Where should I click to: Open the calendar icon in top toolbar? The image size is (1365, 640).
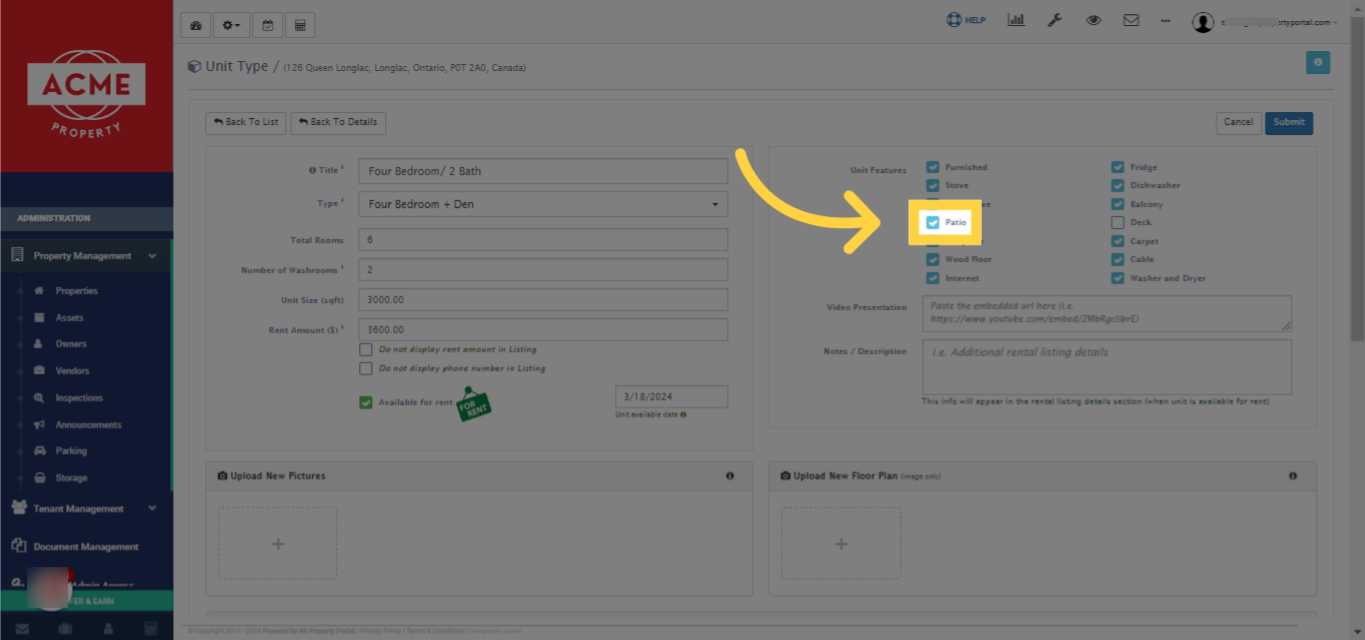(x=267, y=25)
